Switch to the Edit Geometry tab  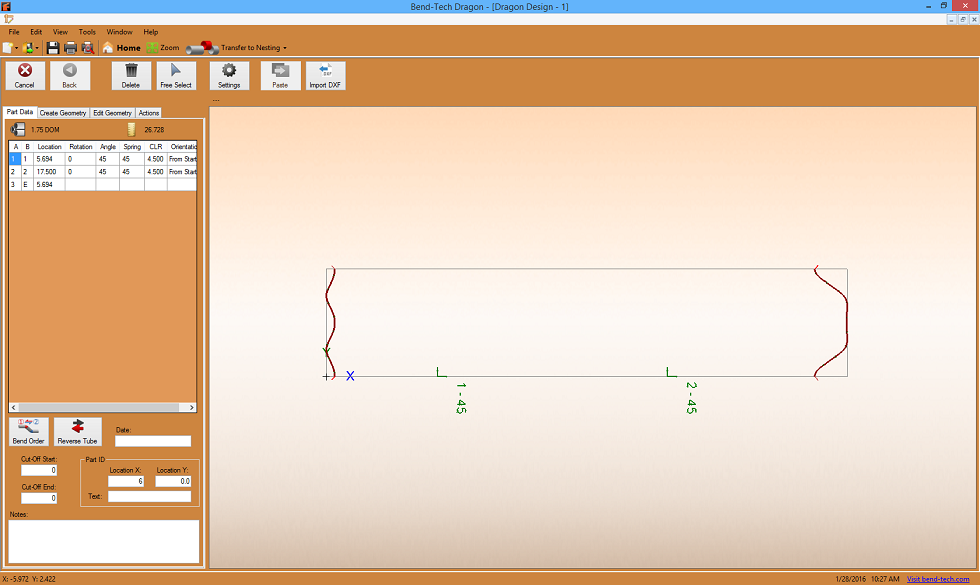(x=112, y=113)
